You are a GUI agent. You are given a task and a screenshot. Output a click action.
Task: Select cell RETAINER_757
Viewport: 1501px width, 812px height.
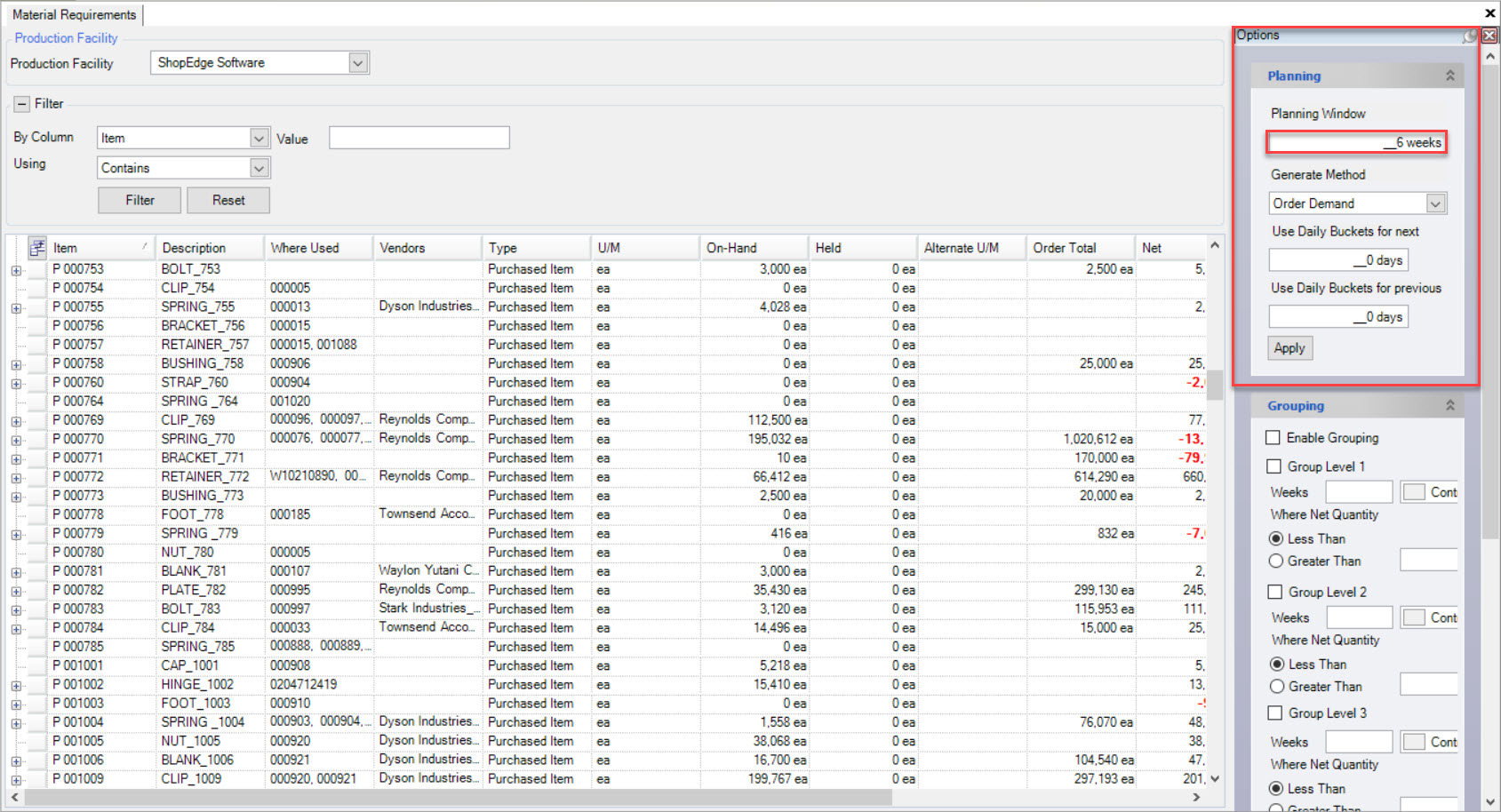click(x=211, y=345)
